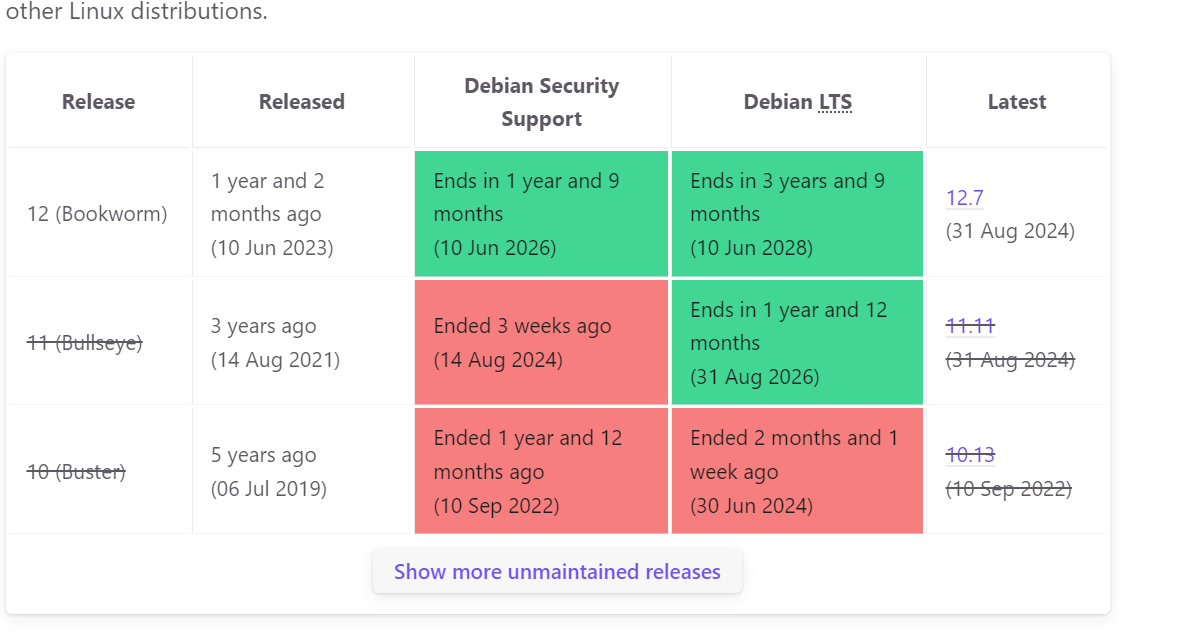Viewport: 1201px width, 637px height.
Task: Click red Bullseye security support ended cell
Action: click(541, 342)
